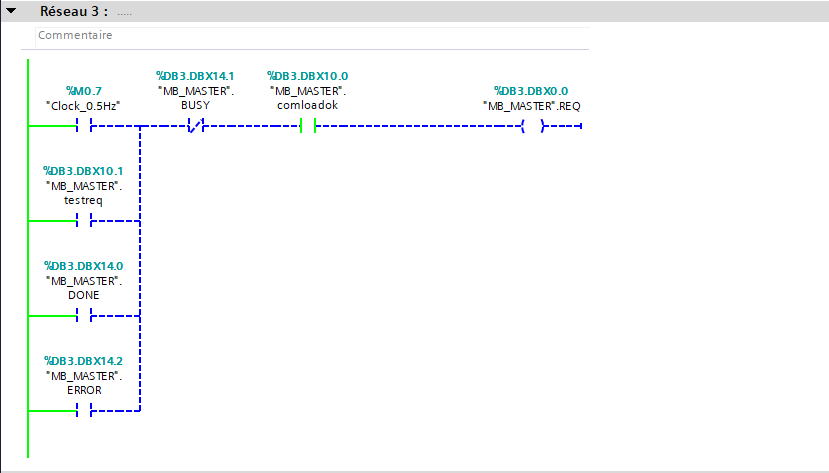
Task: Click the %DB3.DBX14.1 address above BUSY
Action: click(195, 76)
